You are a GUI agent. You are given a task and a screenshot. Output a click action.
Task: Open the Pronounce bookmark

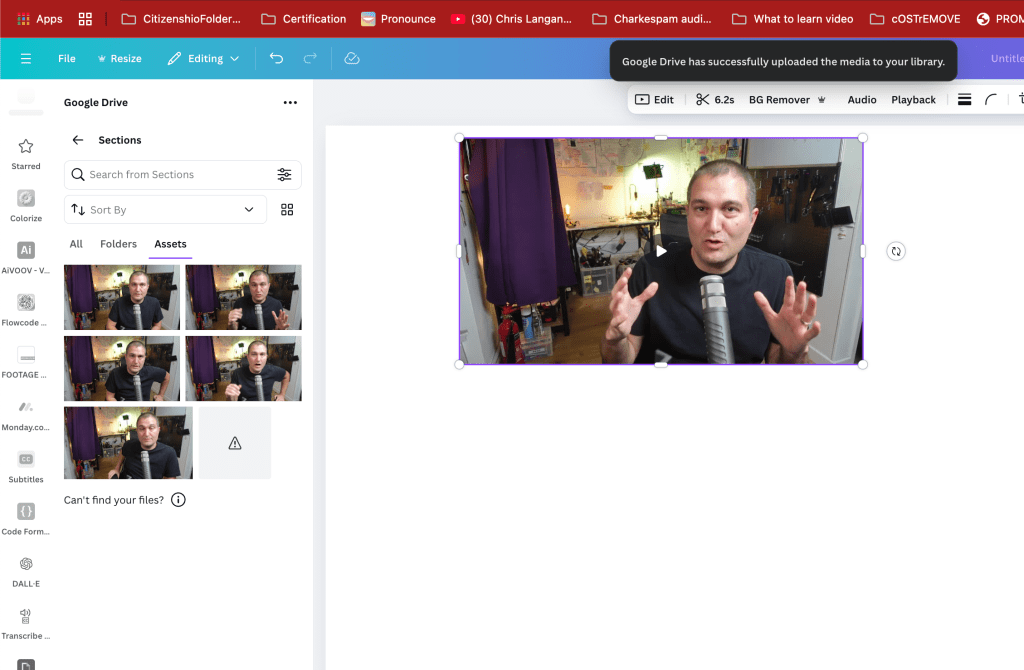(x=398, y=19)
